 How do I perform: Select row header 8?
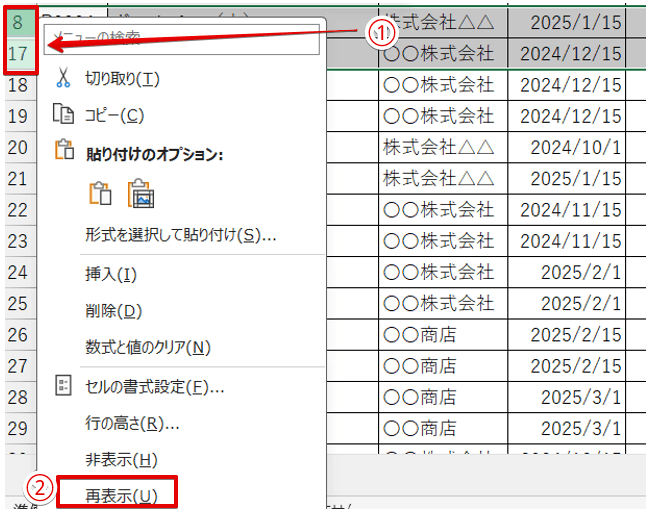21,22
